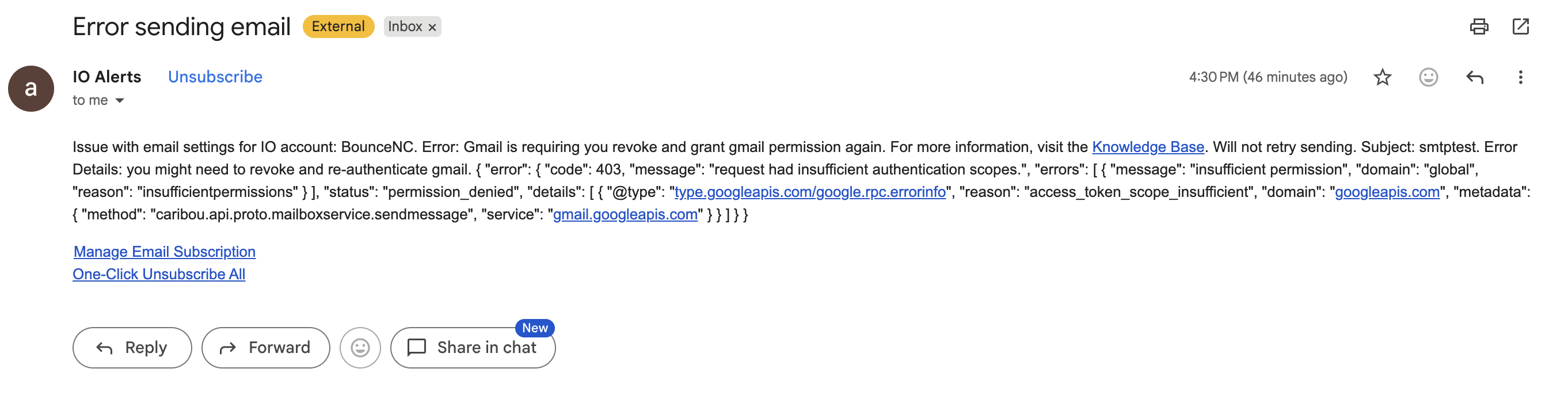Star the IO Alerts message
This screenshot has height=395, width=1568.
click(x=1382, y=77)
